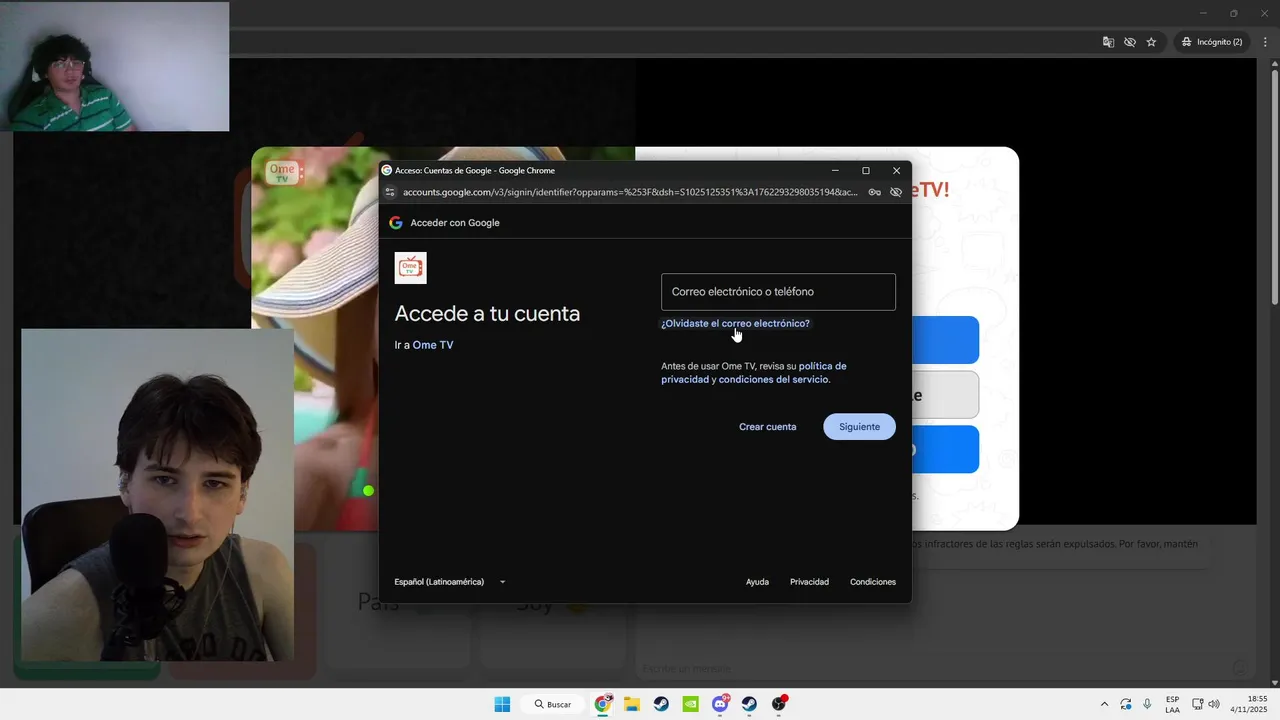The image size is (1280, 720).
Task: Open the password key icon in popup address bar
Action: coord(874,192)
